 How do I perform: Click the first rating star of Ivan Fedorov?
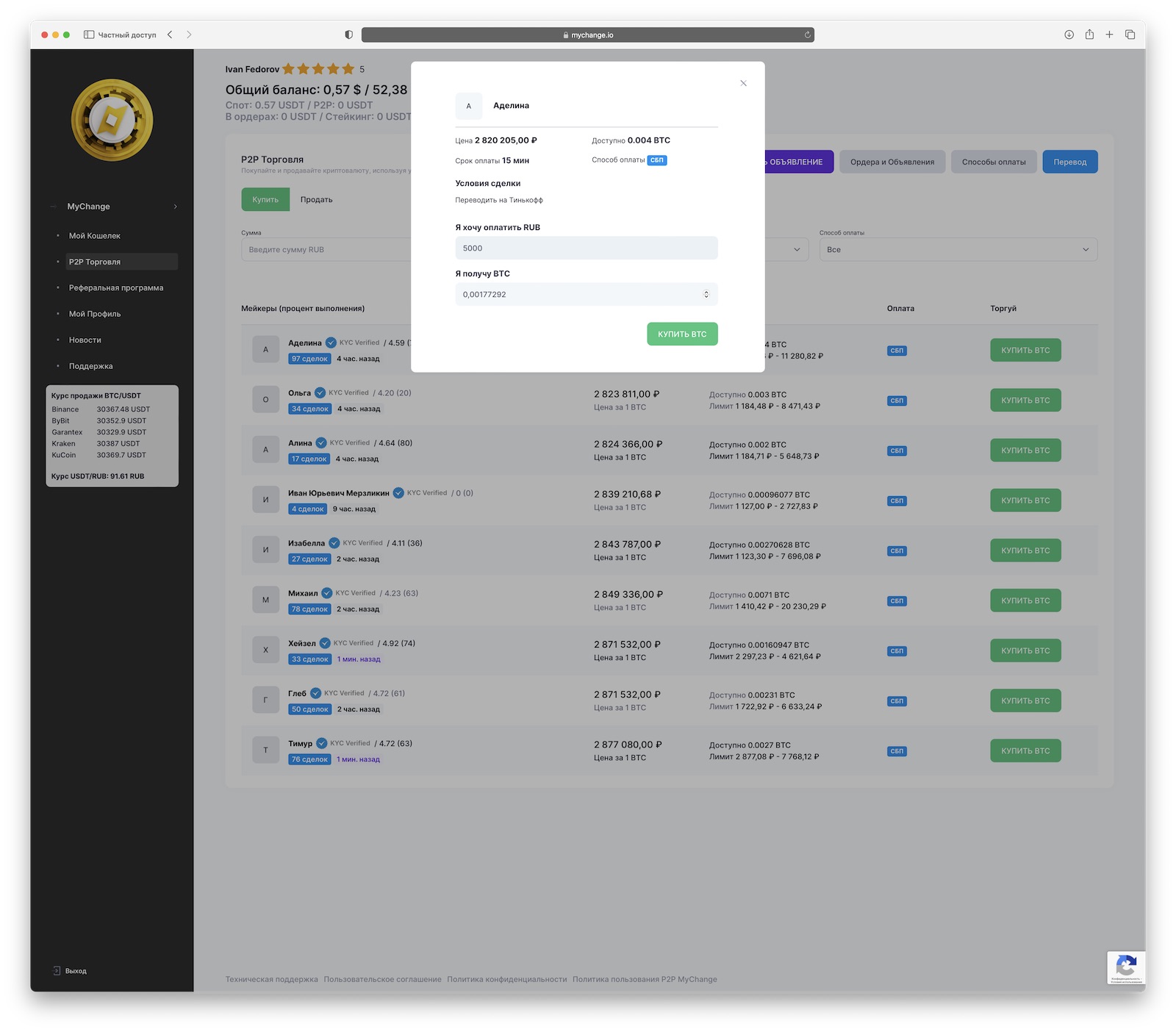coord(288,69)
